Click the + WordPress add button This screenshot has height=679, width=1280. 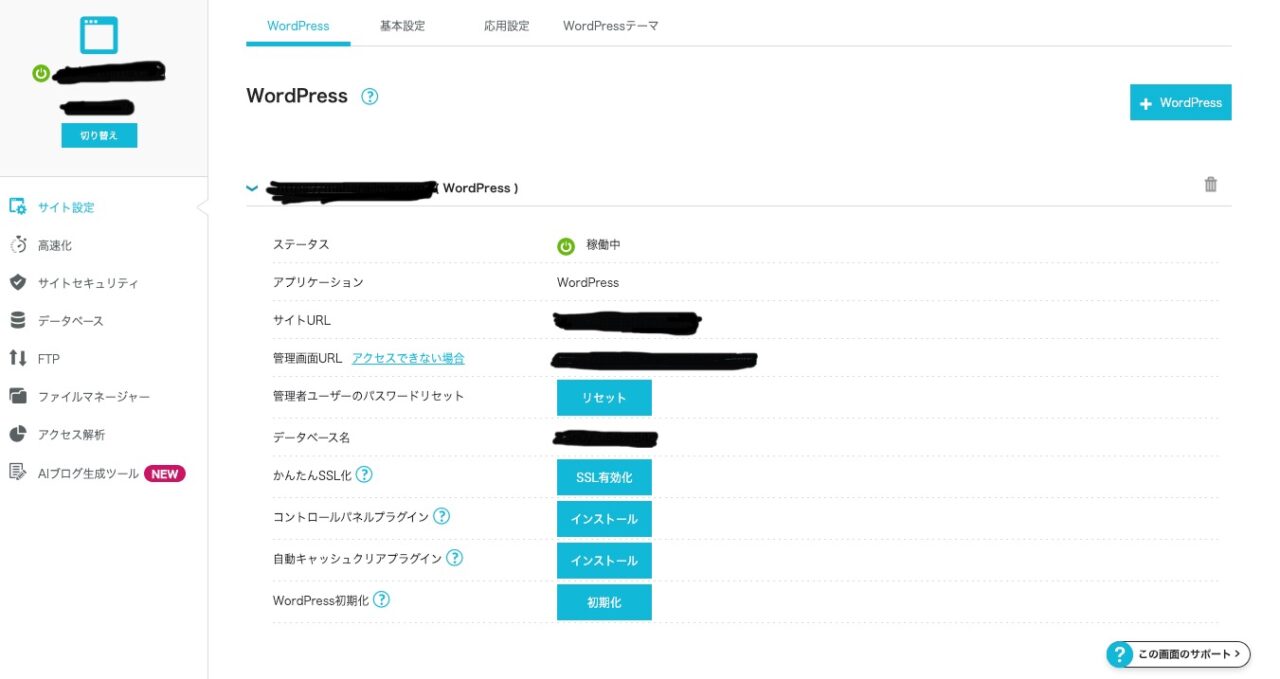coord(1180,102)
